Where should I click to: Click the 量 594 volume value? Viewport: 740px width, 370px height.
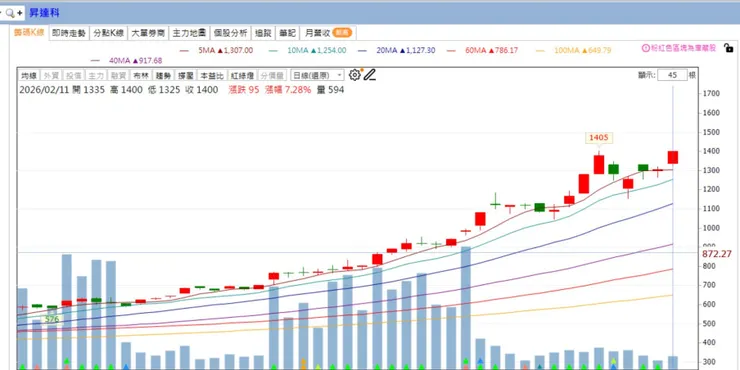tap(330, 90)
